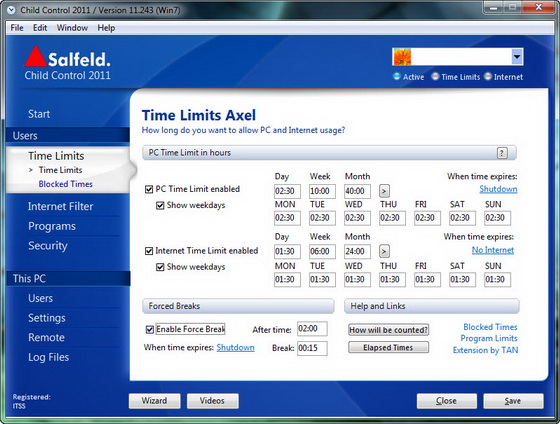Open the Blocked Times link under Help
Screen dimensions: 560x424
tap(490, 327)
